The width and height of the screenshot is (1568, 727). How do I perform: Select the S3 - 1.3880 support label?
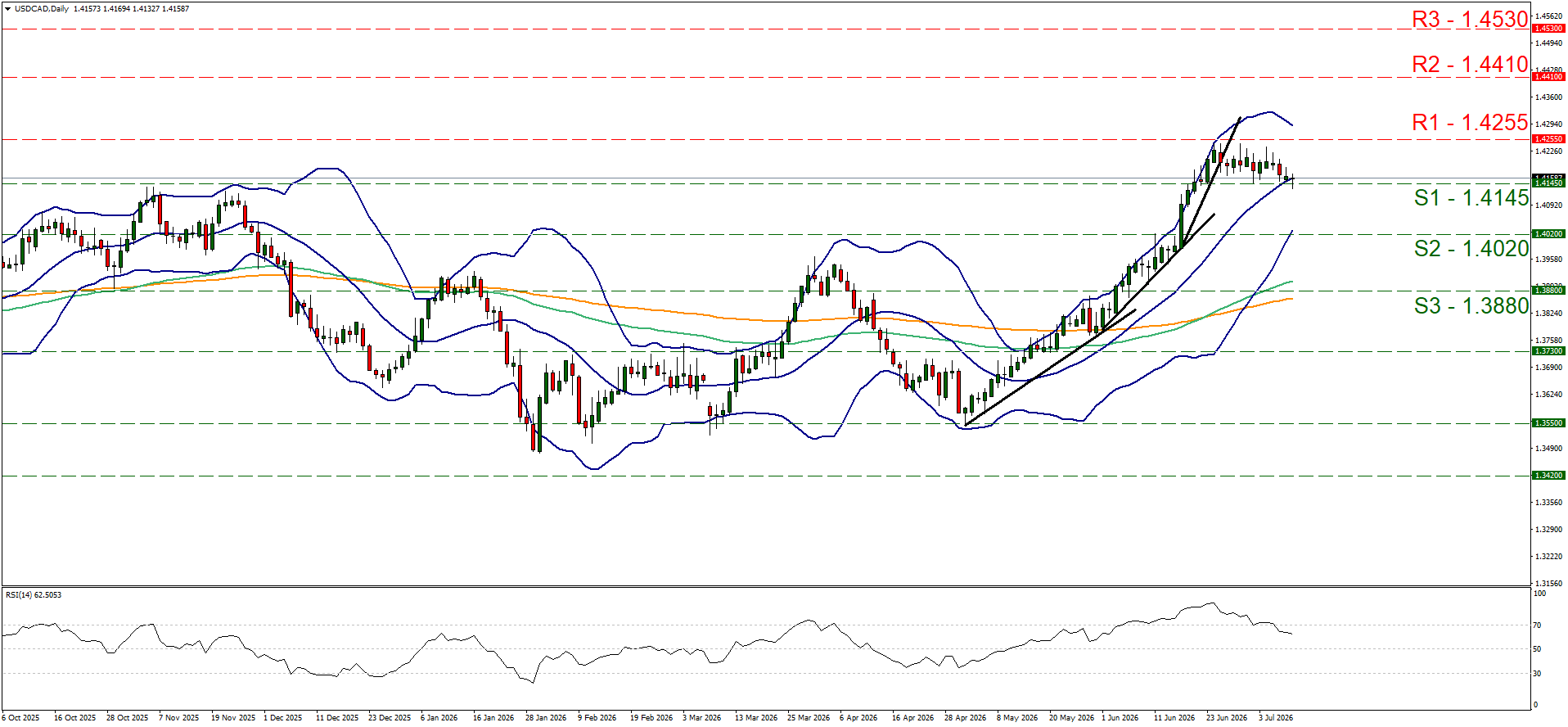click(1471, 305)
